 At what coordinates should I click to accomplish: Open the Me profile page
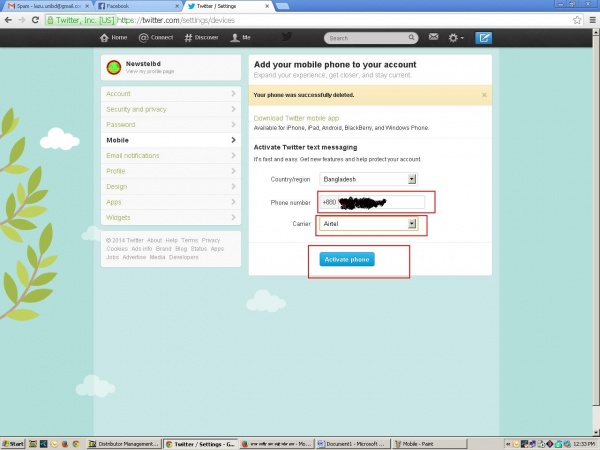[x=240, y=38]
